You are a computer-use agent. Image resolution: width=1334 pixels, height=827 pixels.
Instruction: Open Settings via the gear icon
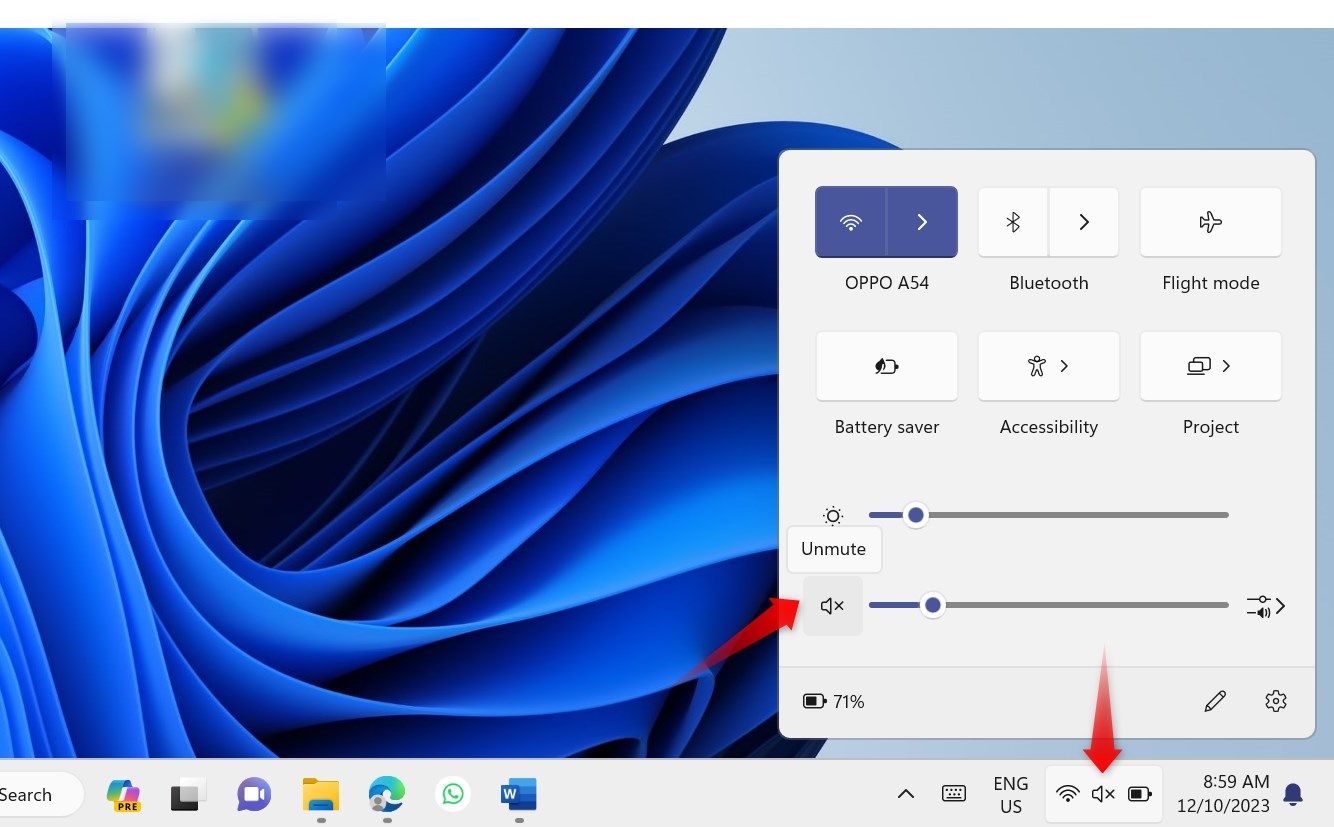click(1276, 701)
